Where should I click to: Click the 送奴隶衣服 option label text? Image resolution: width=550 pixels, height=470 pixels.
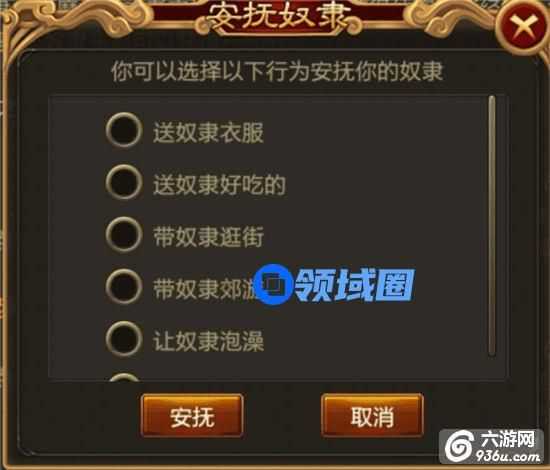[x=208, y=132]
